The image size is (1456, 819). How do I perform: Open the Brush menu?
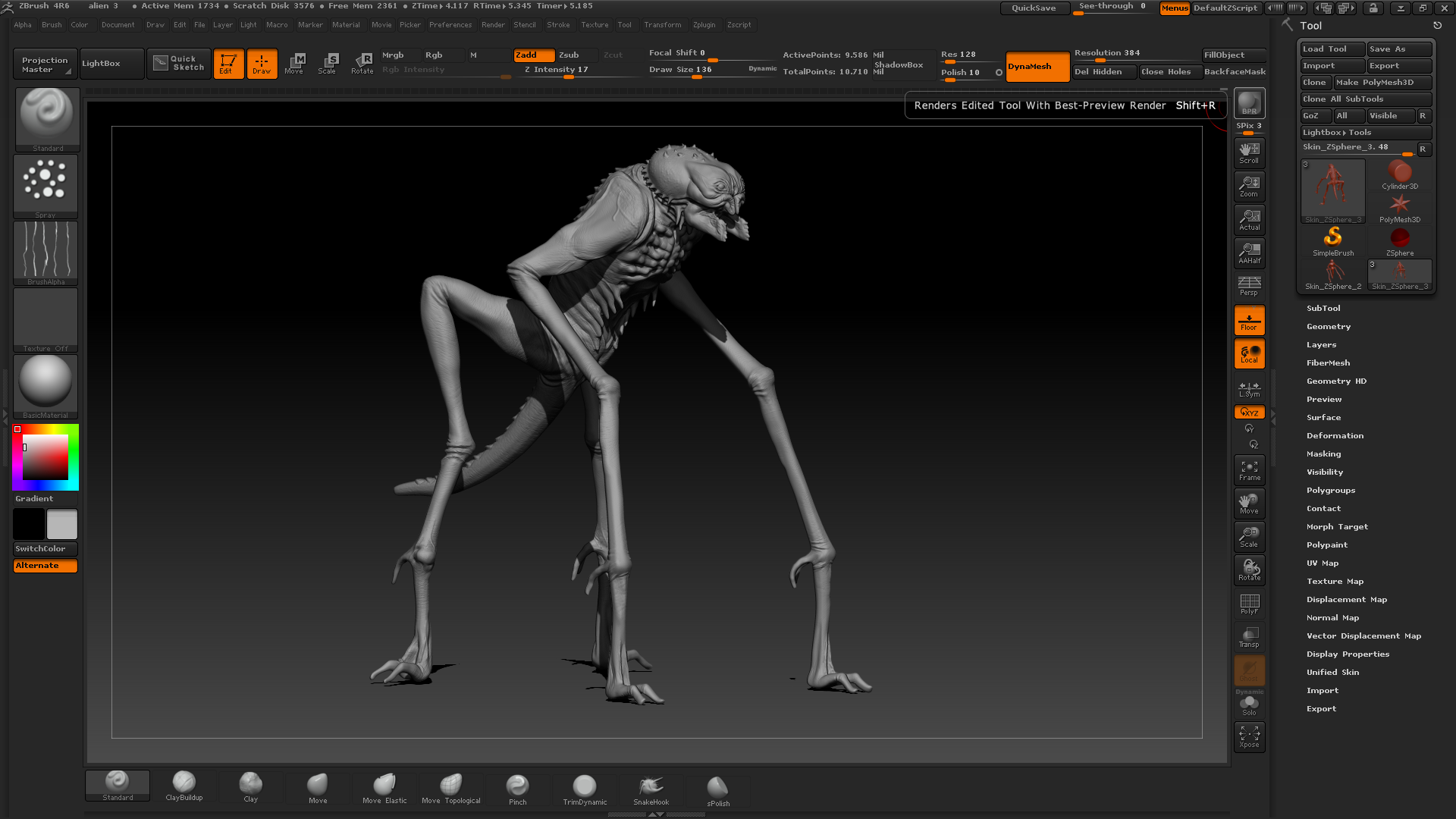click(x=52, y=25)
